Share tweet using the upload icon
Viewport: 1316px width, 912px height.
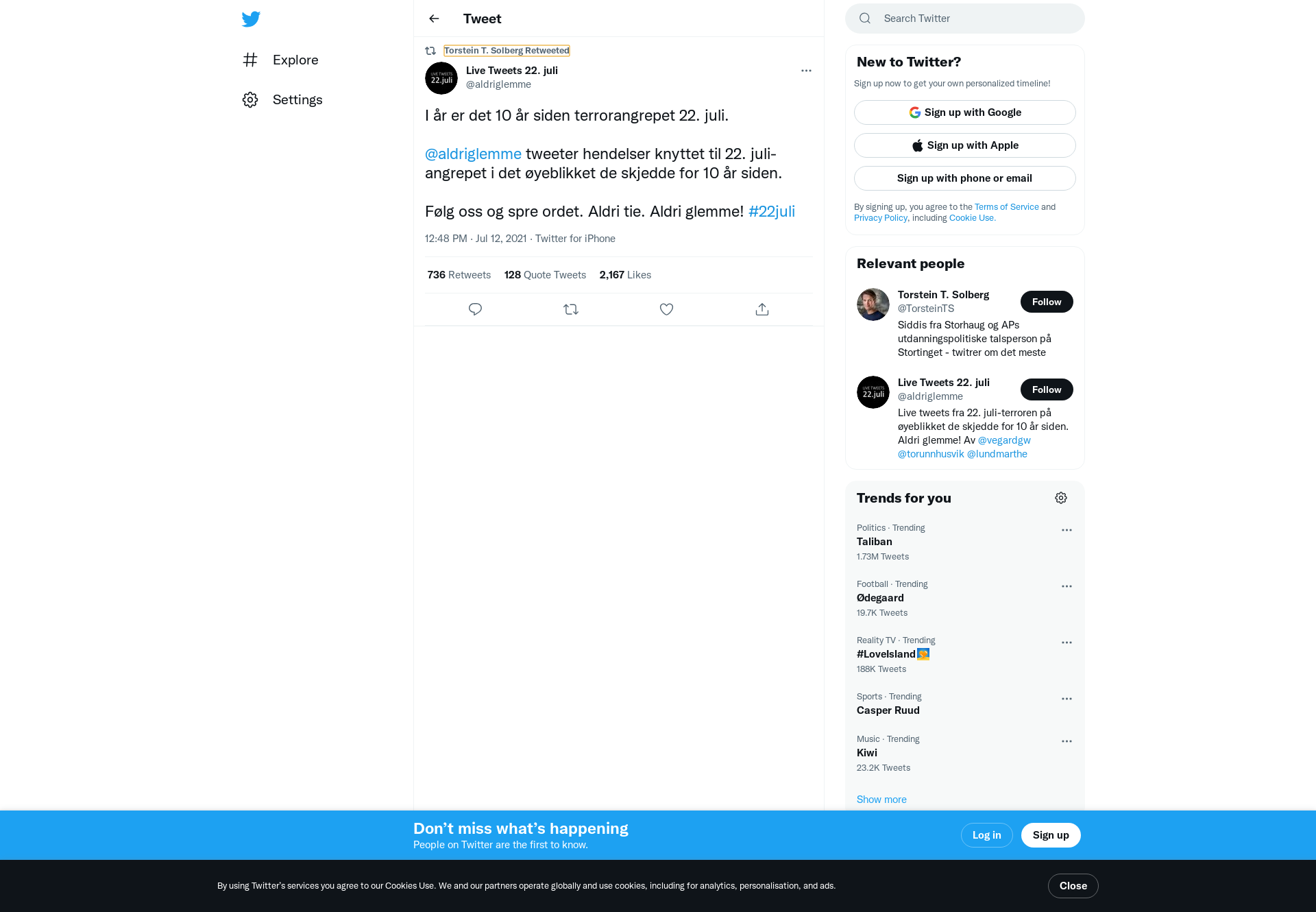tap(762, 309)
